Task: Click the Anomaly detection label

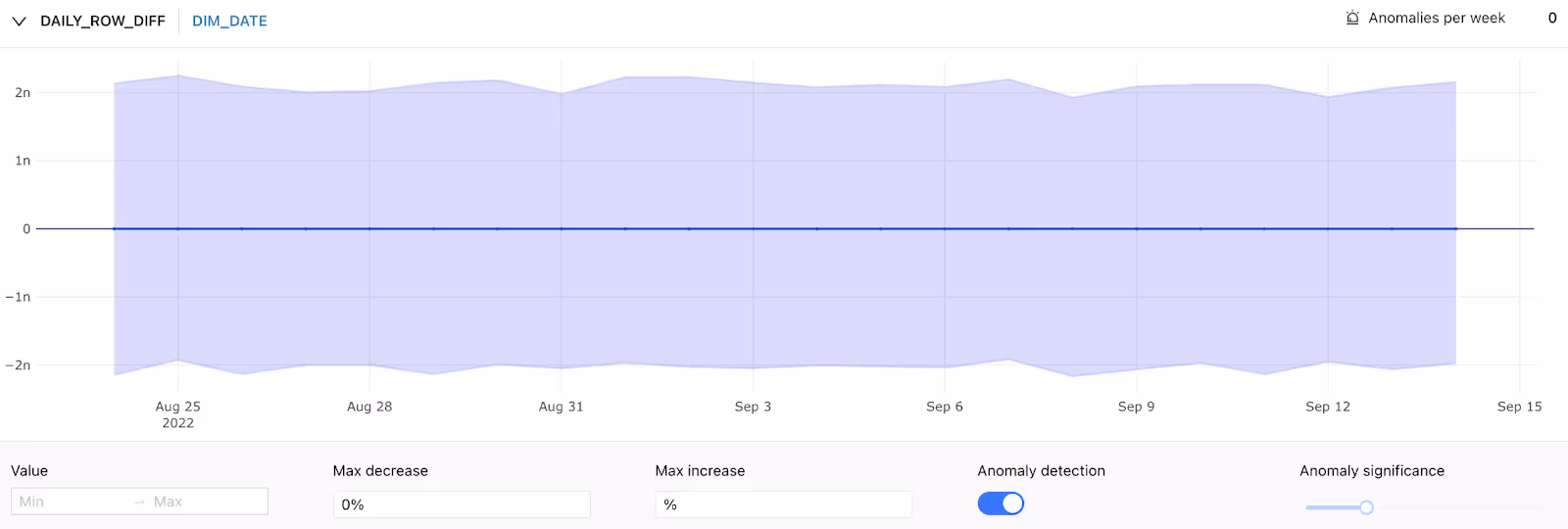Action: (1041, 471)
